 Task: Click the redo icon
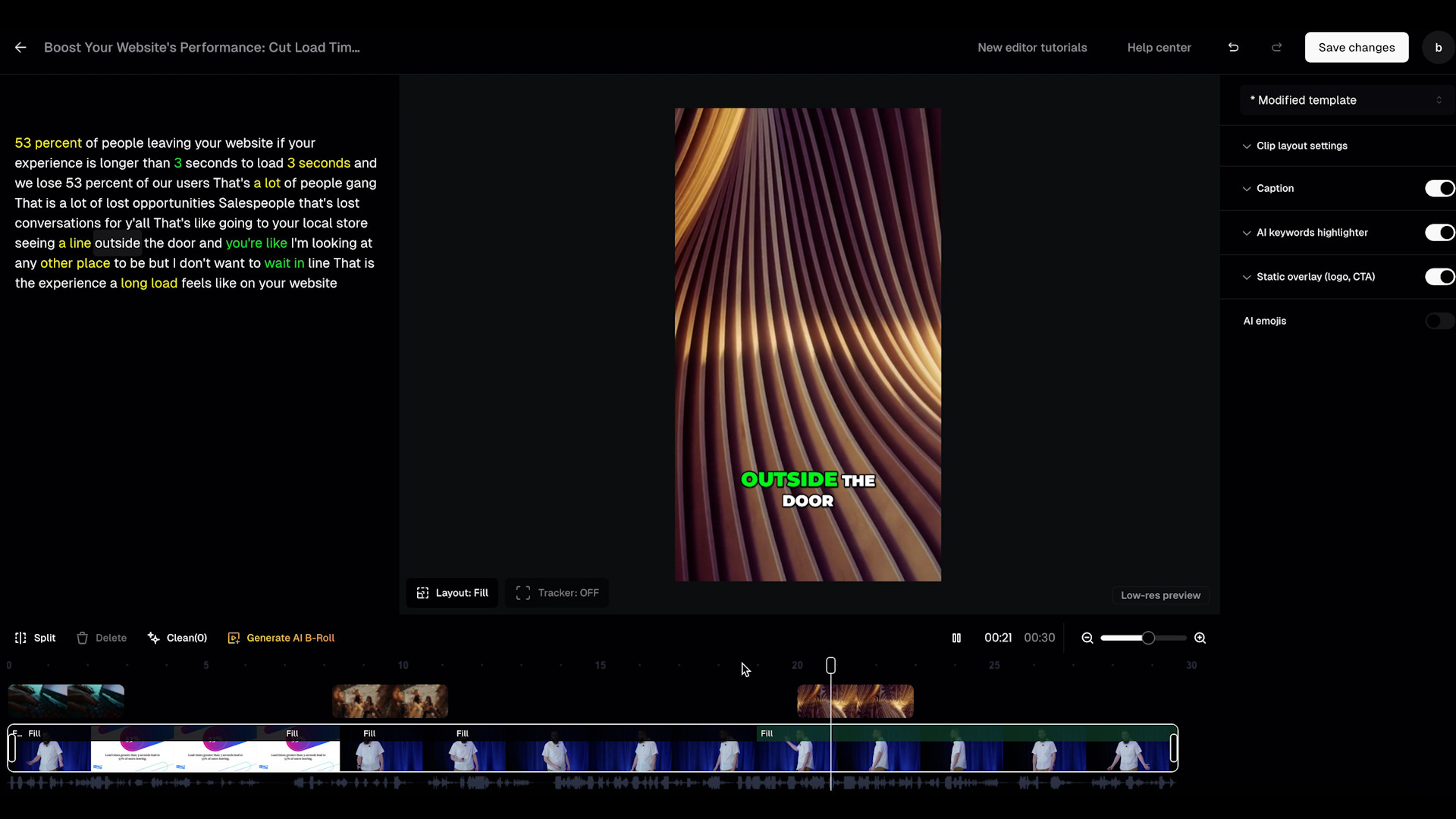(1277, 47)
